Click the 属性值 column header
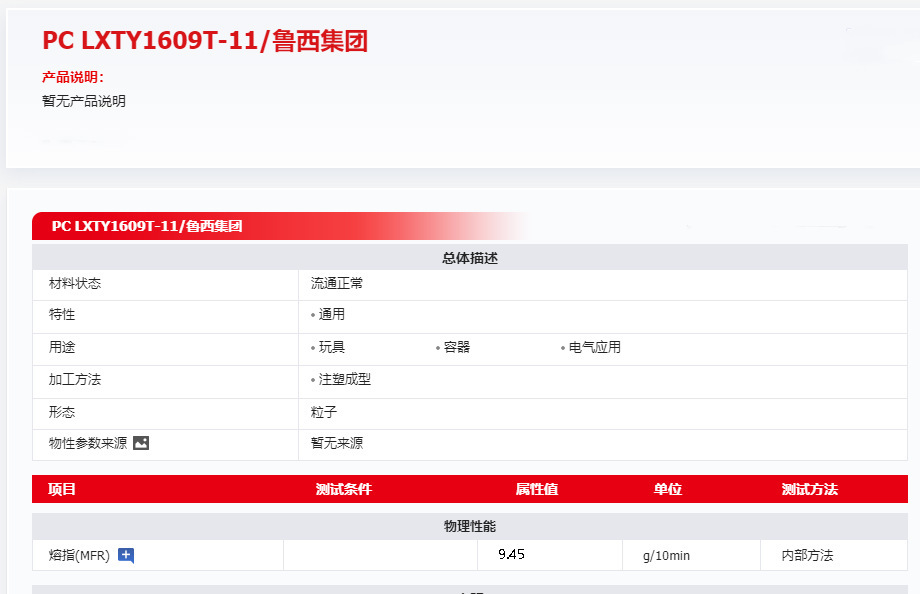Screen dimensions: 920x594 coord(536,489)
